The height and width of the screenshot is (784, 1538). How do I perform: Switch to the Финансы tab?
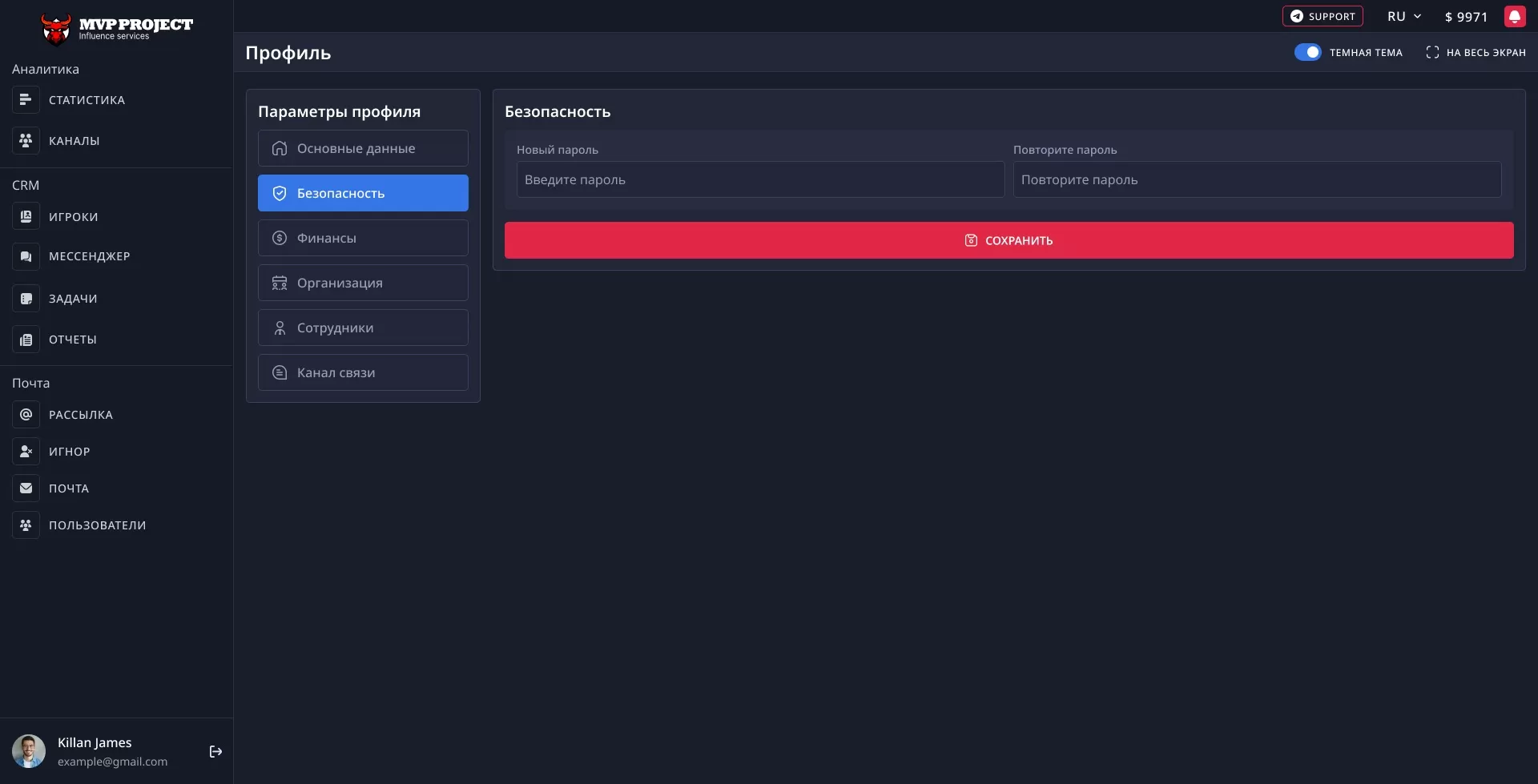click(x=362, y=237)
